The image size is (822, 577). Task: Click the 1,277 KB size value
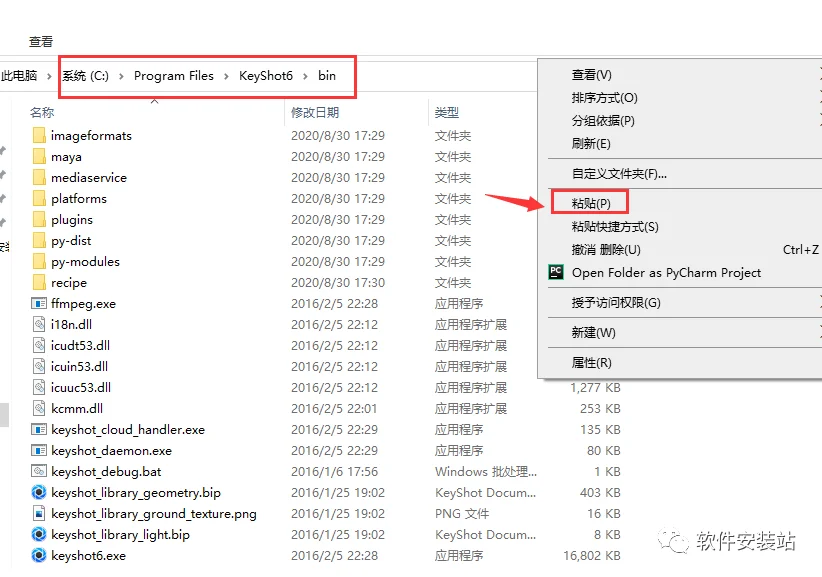click(x=595, y=387)
